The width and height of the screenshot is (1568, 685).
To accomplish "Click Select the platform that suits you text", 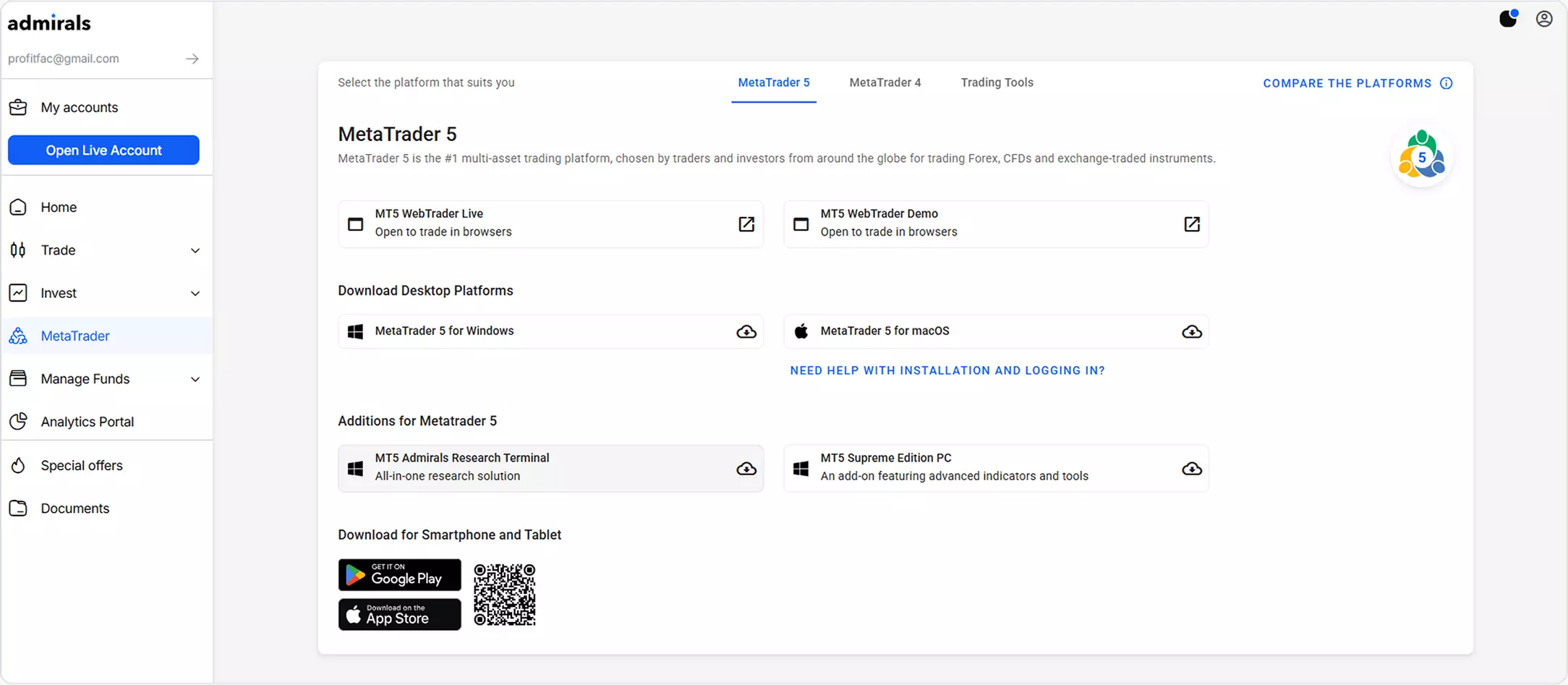I will tap(426, 82).
